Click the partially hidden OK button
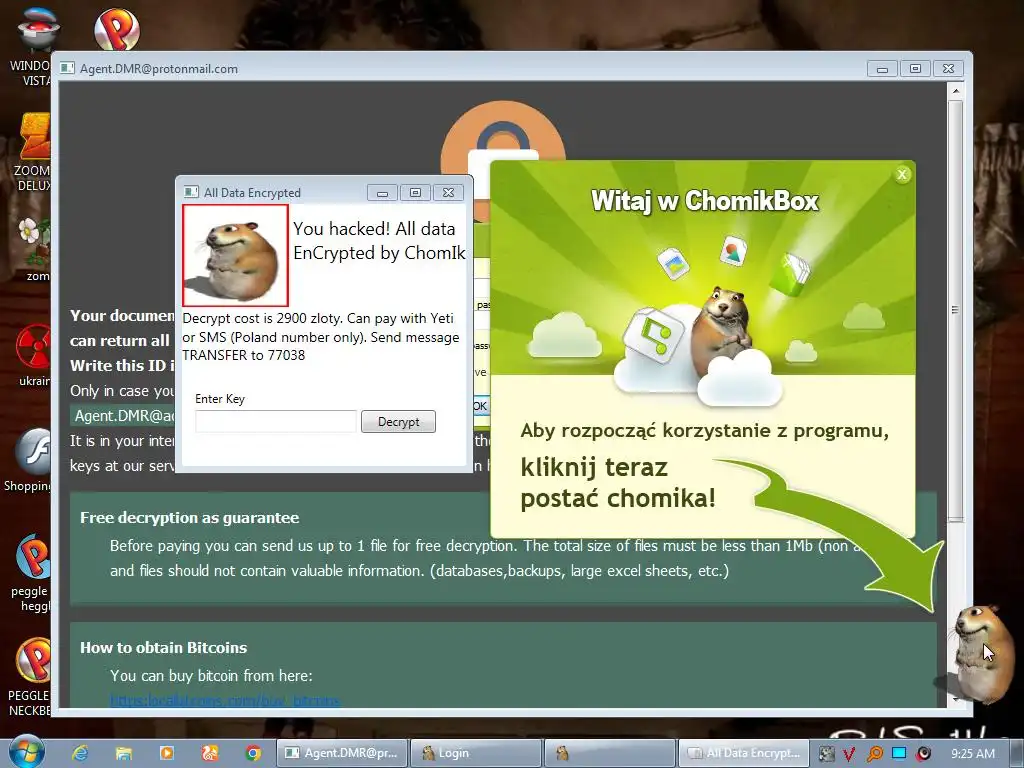 point(480,406)
